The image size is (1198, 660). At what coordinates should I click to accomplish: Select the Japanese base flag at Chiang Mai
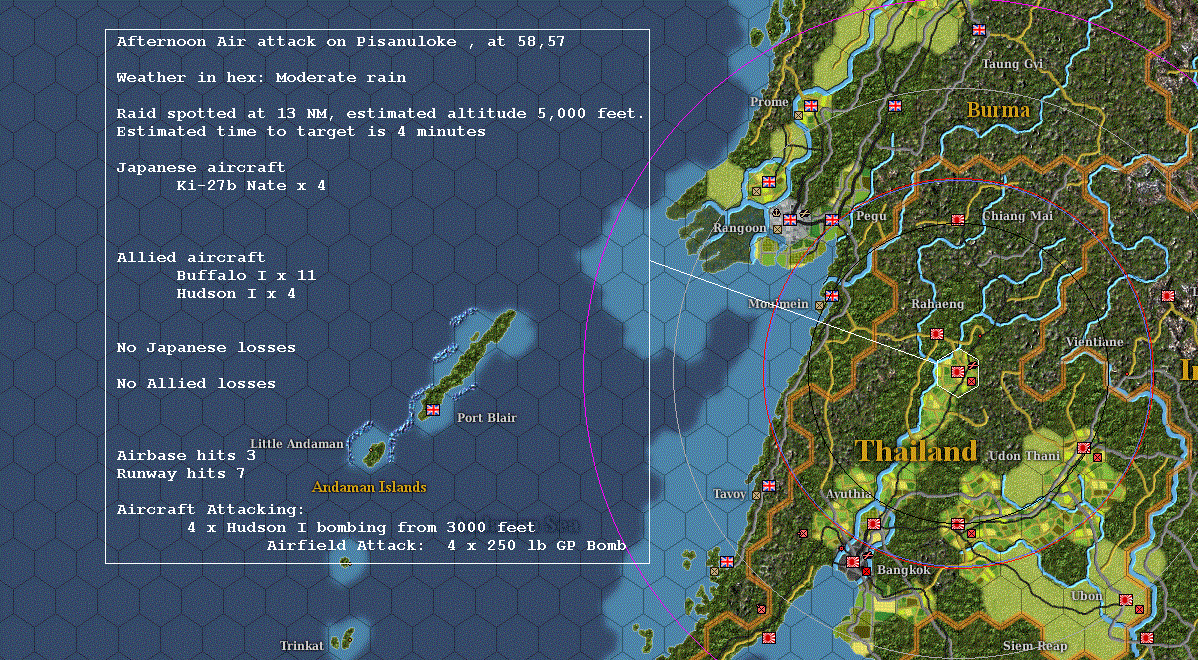coord(957,219)
